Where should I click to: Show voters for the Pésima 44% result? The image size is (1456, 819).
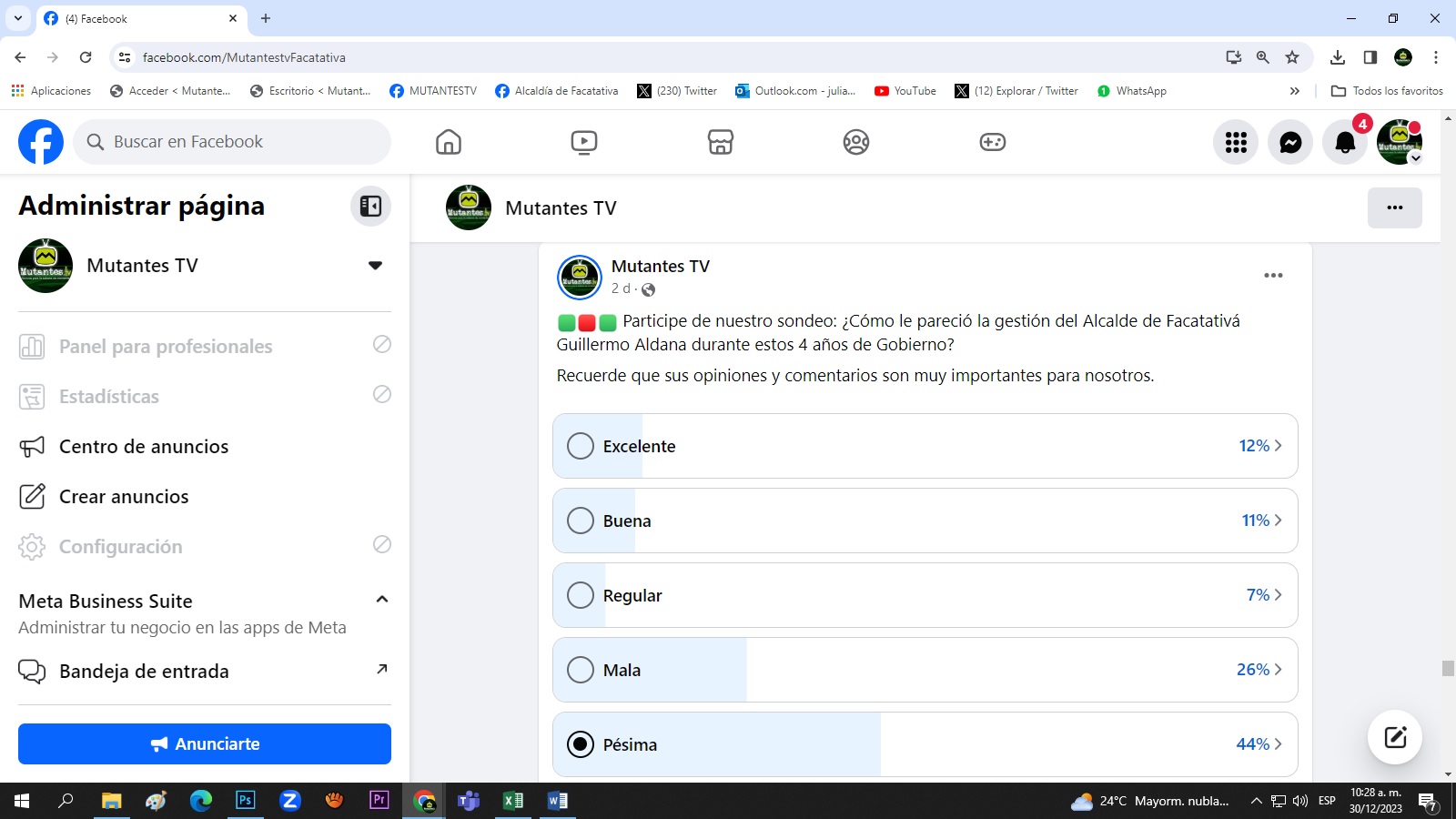[x=1259, y=744]
